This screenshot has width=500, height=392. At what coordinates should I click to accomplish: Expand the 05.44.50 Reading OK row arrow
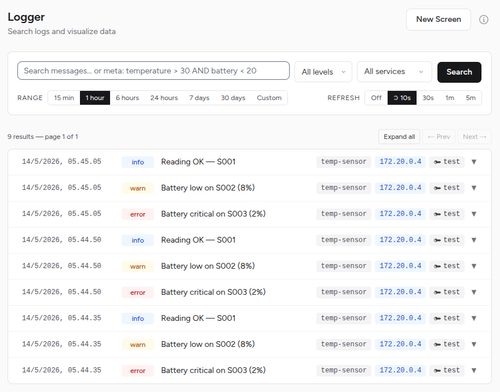coord(474,240)
